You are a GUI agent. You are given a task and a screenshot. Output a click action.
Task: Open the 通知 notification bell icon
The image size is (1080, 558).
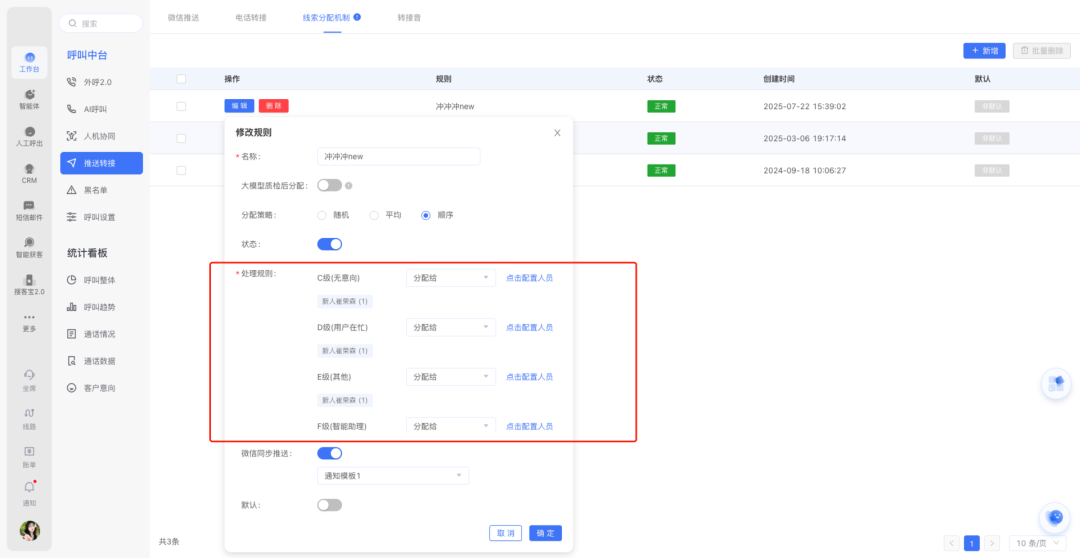29,491
